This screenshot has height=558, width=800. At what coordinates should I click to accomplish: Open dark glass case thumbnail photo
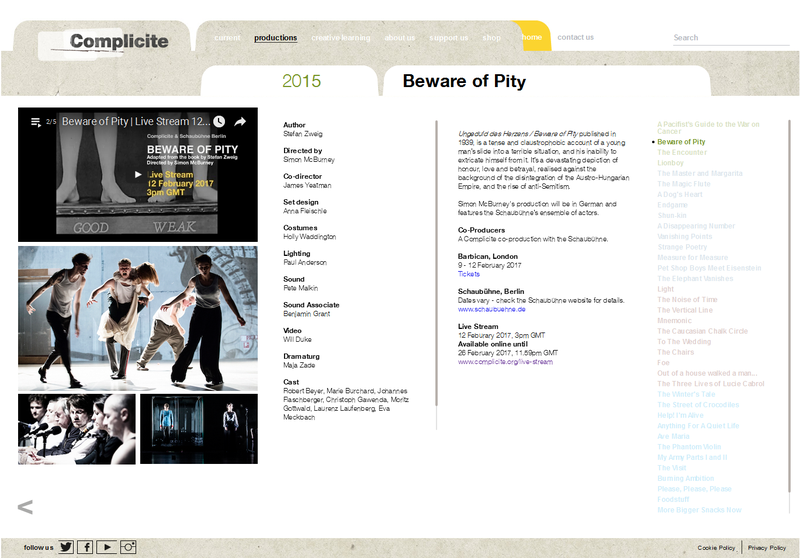click(199, 429)
